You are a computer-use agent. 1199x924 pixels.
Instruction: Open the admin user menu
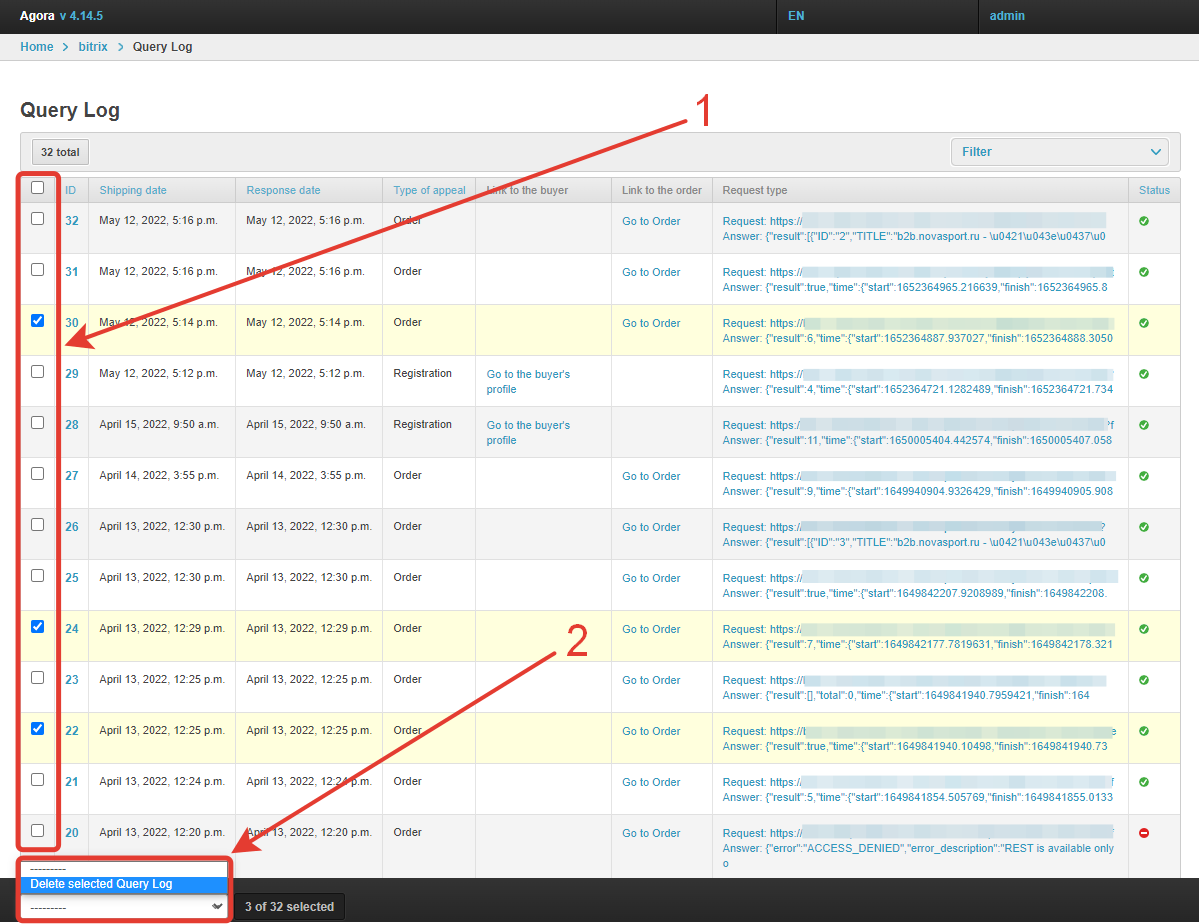(1007, 16)
